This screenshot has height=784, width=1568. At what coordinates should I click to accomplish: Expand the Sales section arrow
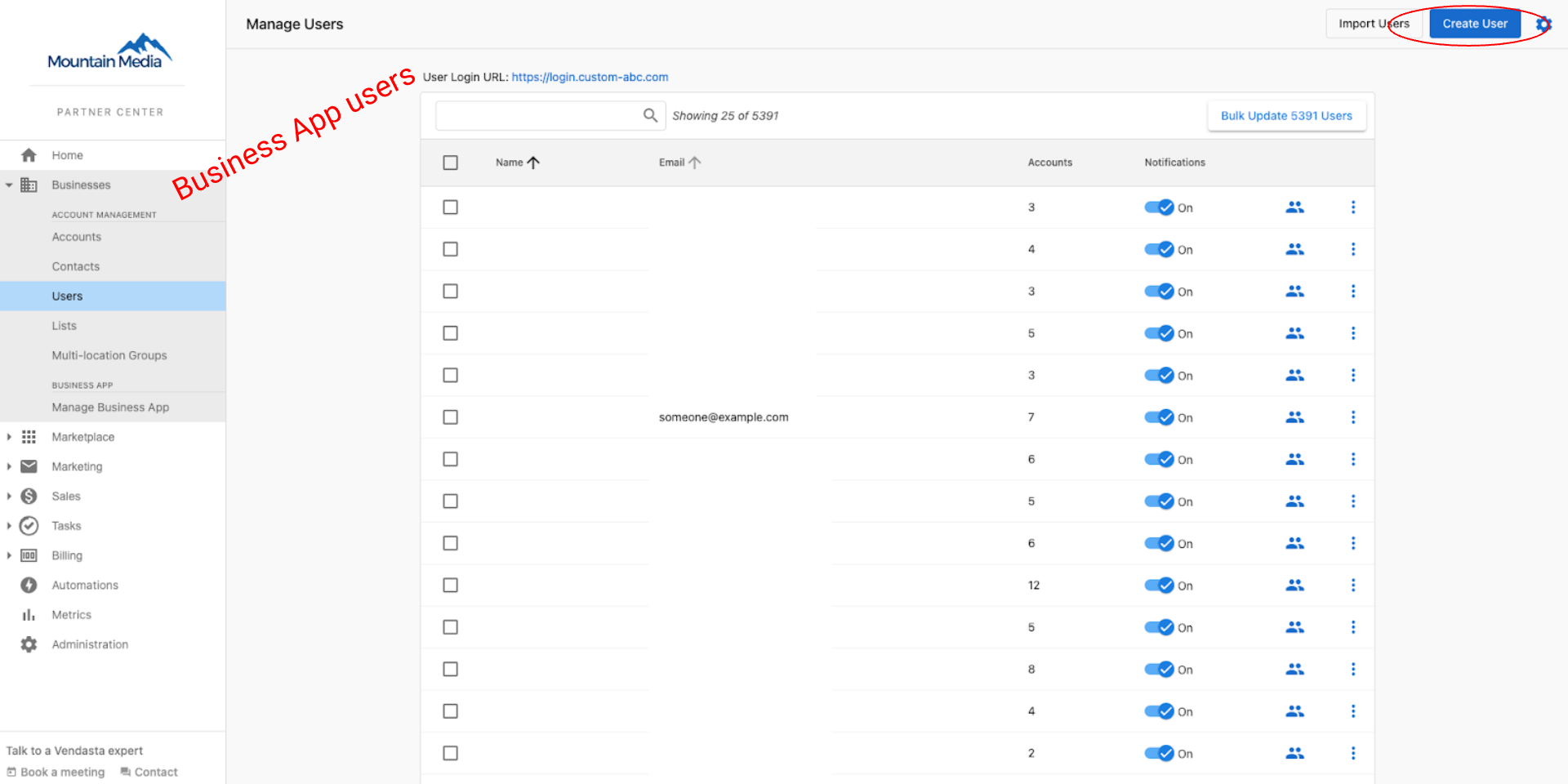[9, 497]
